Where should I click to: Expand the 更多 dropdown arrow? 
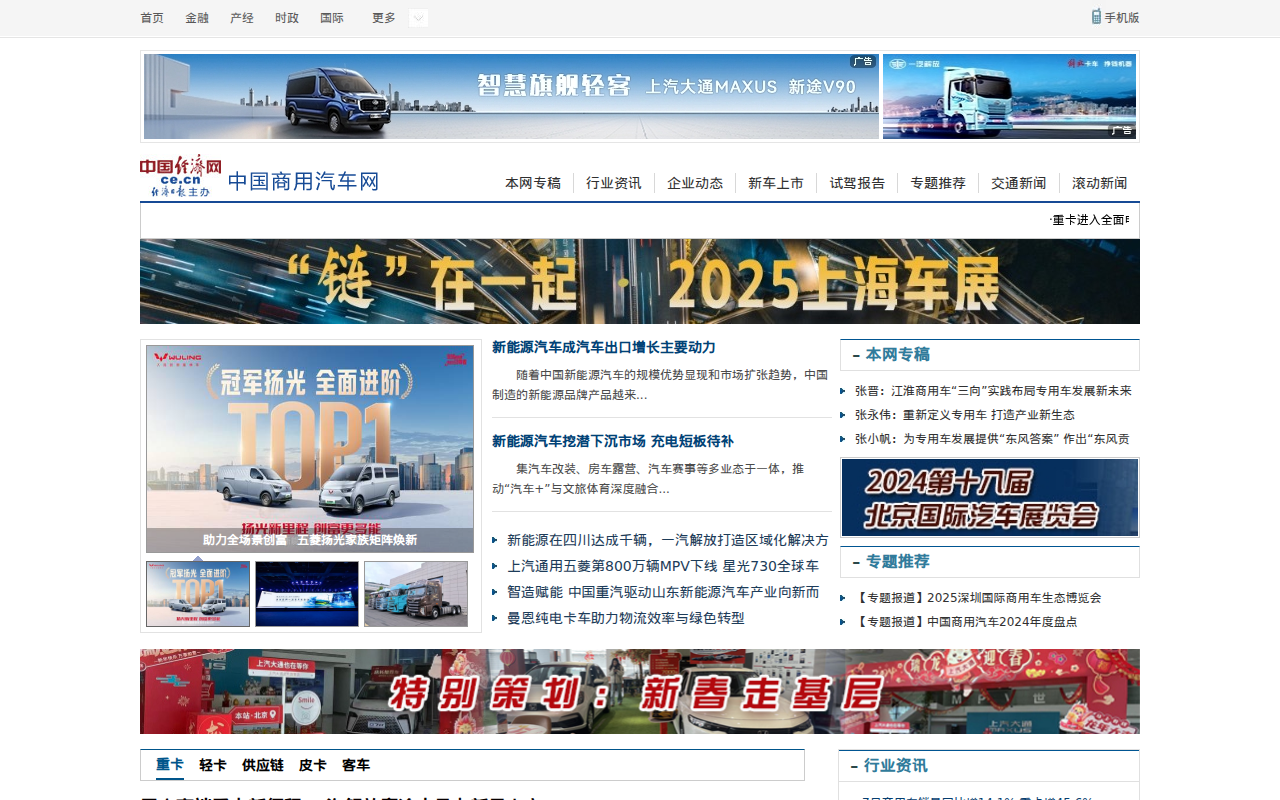418,18
